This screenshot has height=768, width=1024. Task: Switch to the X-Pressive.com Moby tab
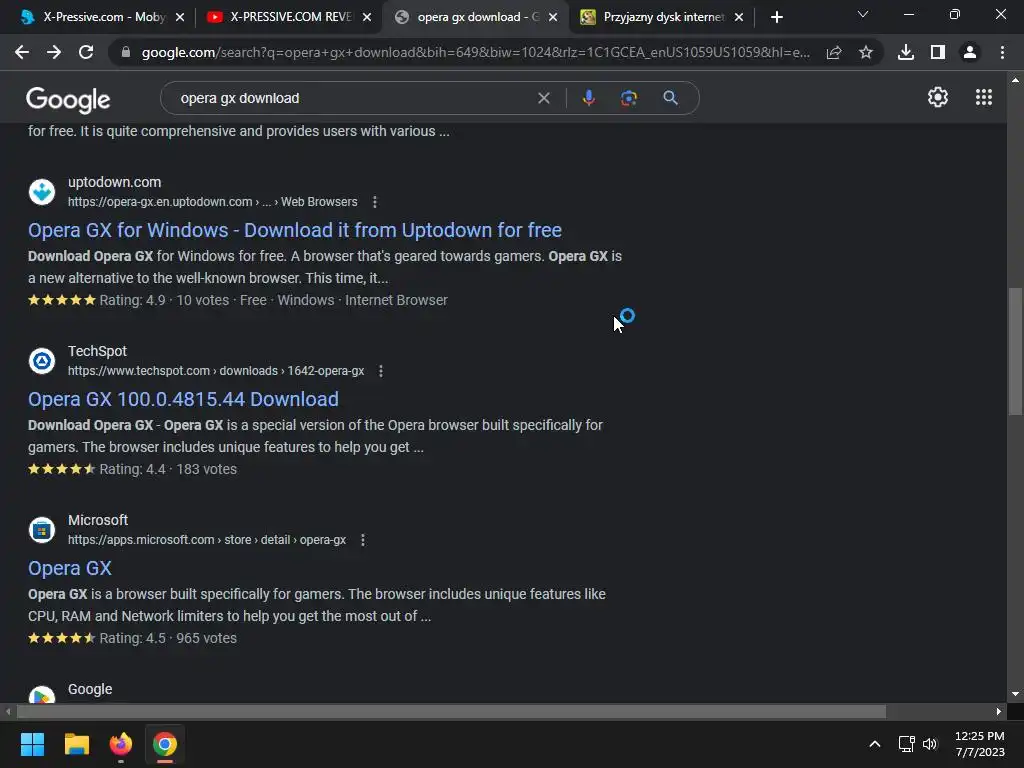pos(103,17)
